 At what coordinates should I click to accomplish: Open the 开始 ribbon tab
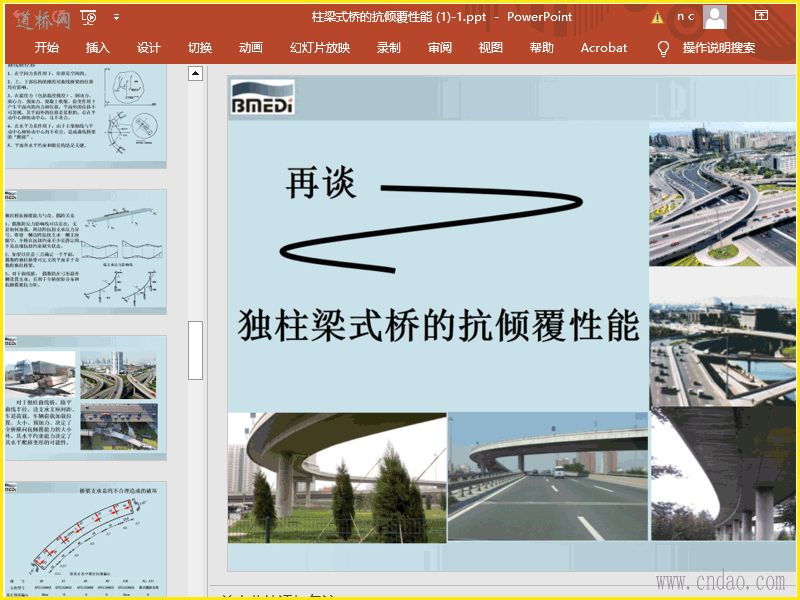[47, 48]
